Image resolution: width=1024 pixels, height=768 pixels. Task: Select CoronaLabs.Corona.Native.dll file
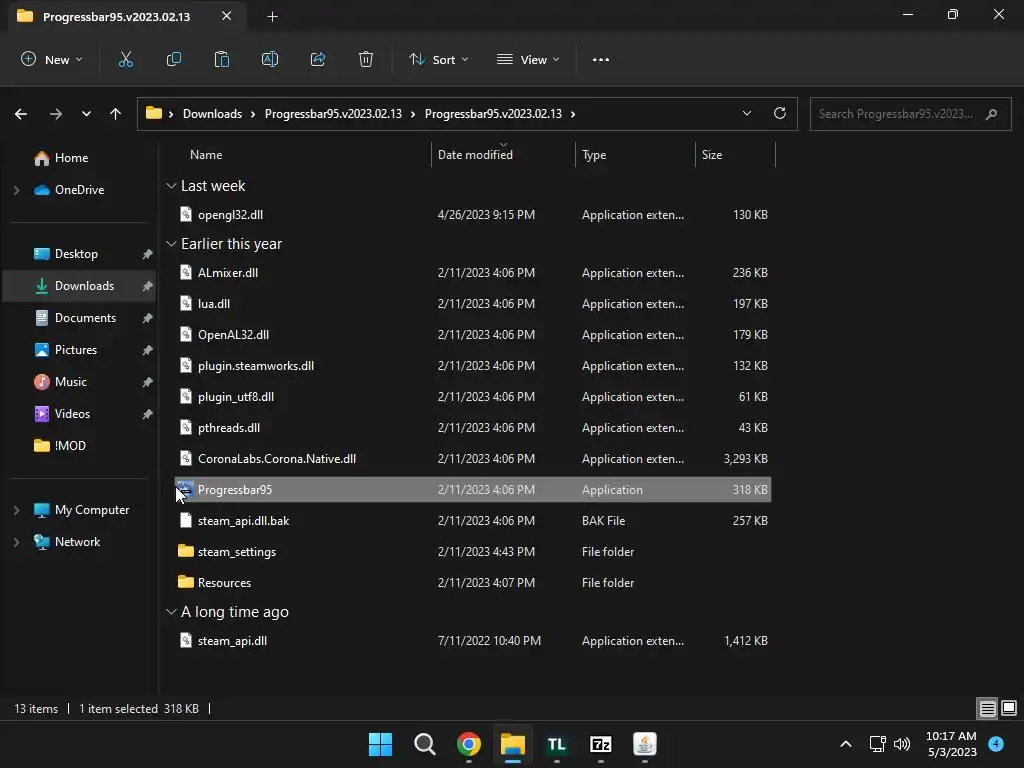click(473, 459)
